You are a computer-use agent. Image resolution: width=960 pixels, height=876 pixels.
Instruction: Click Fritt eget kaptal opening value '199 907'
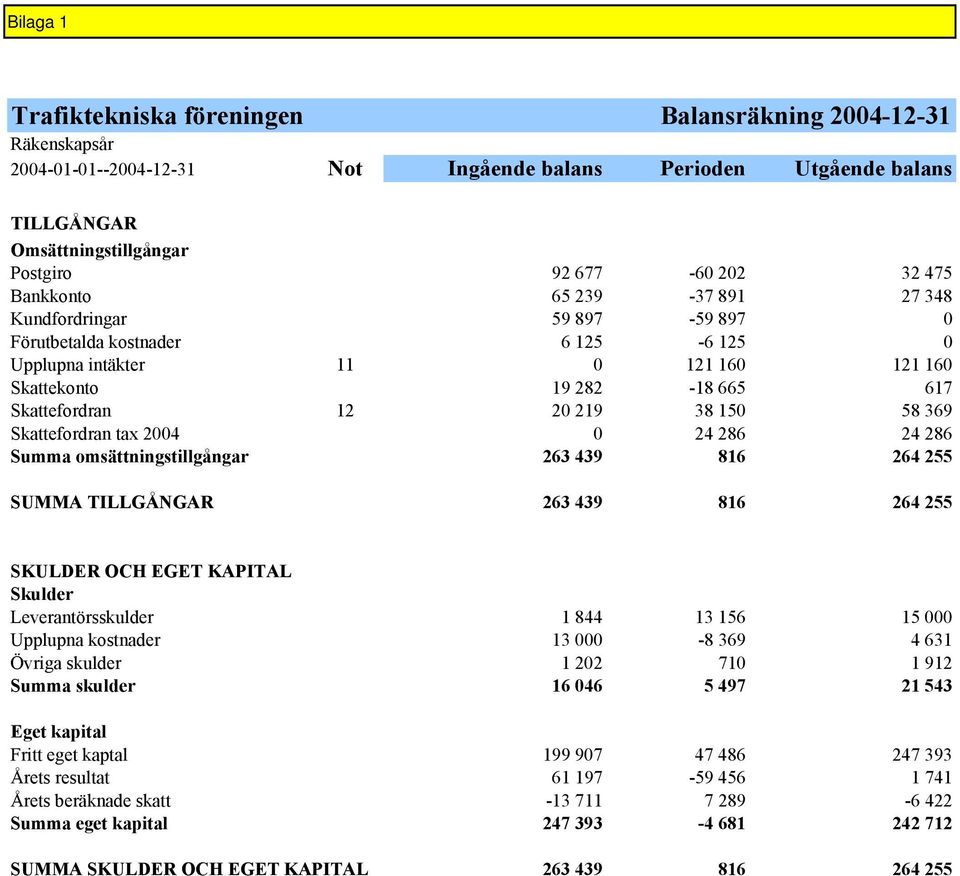point(572,755)
